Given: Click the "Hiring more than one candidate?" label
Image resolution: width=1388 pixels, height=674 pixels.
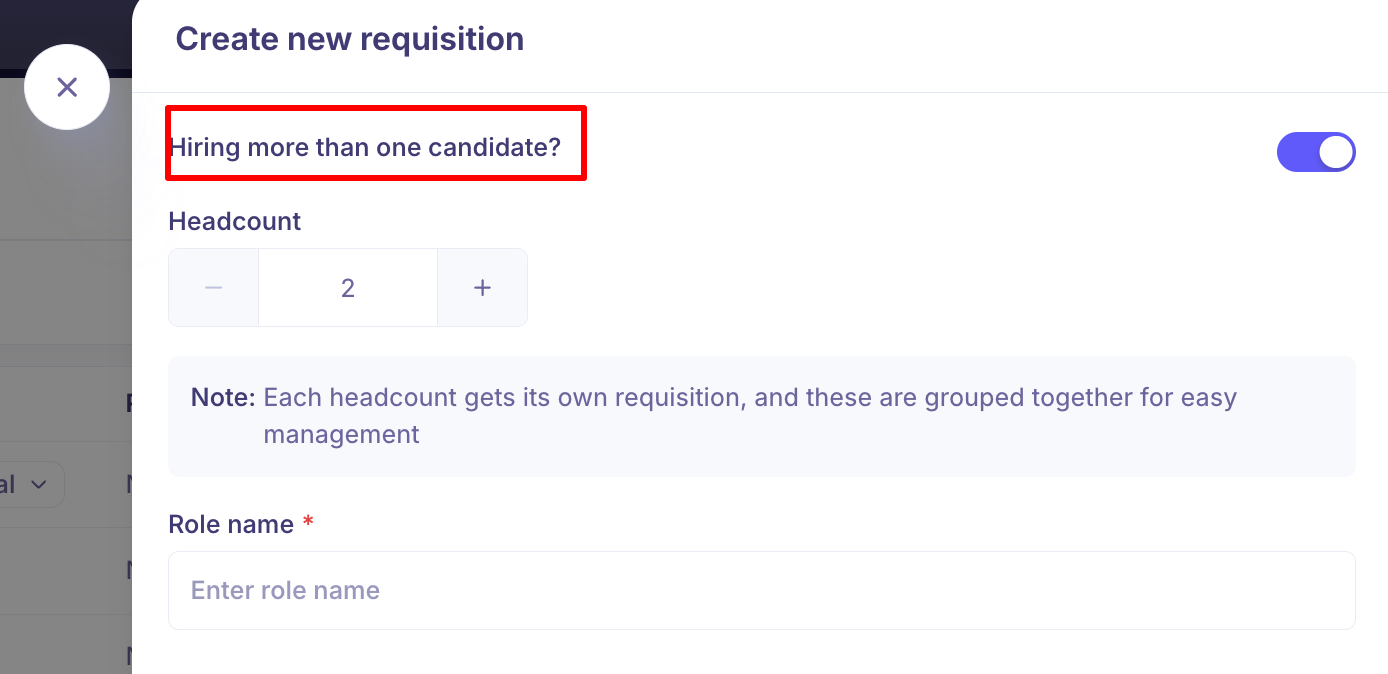Looking at the screenshot, I should coord(365,147).
